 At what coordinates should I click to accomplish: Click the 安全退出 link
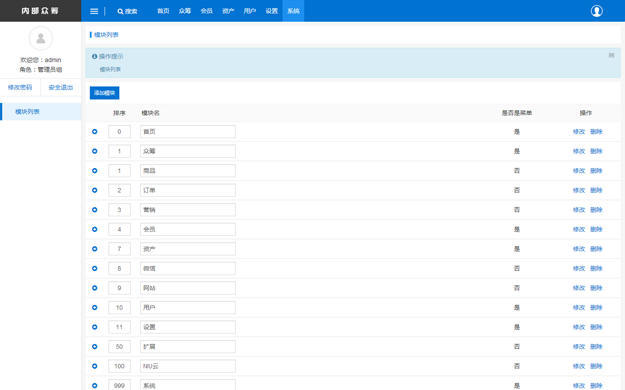(61, 87)
